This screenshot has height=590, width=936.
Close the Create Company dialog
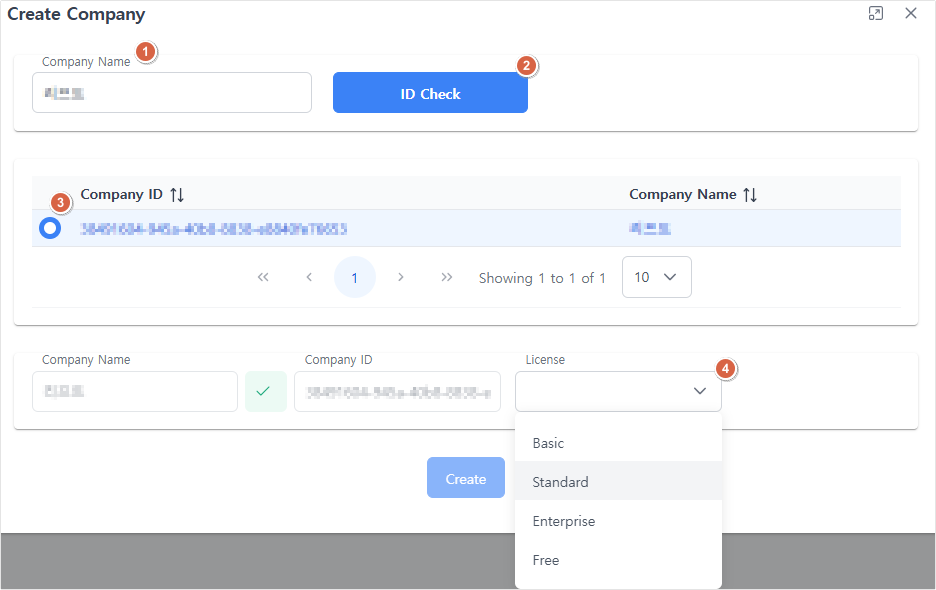click(x=911, y=13)
